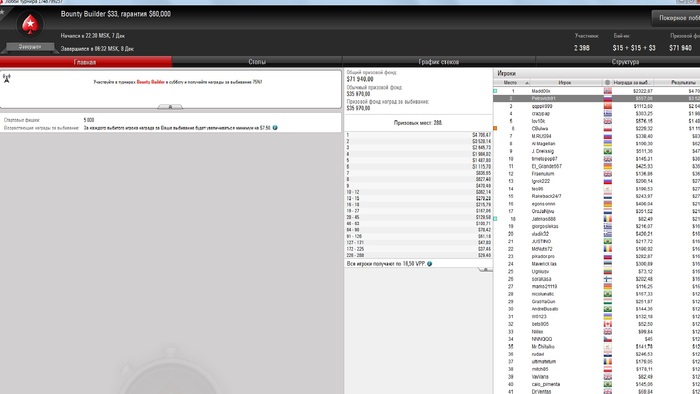
Task: Click the Brazilian flag in J. Dreissig row
Action: 607,151
